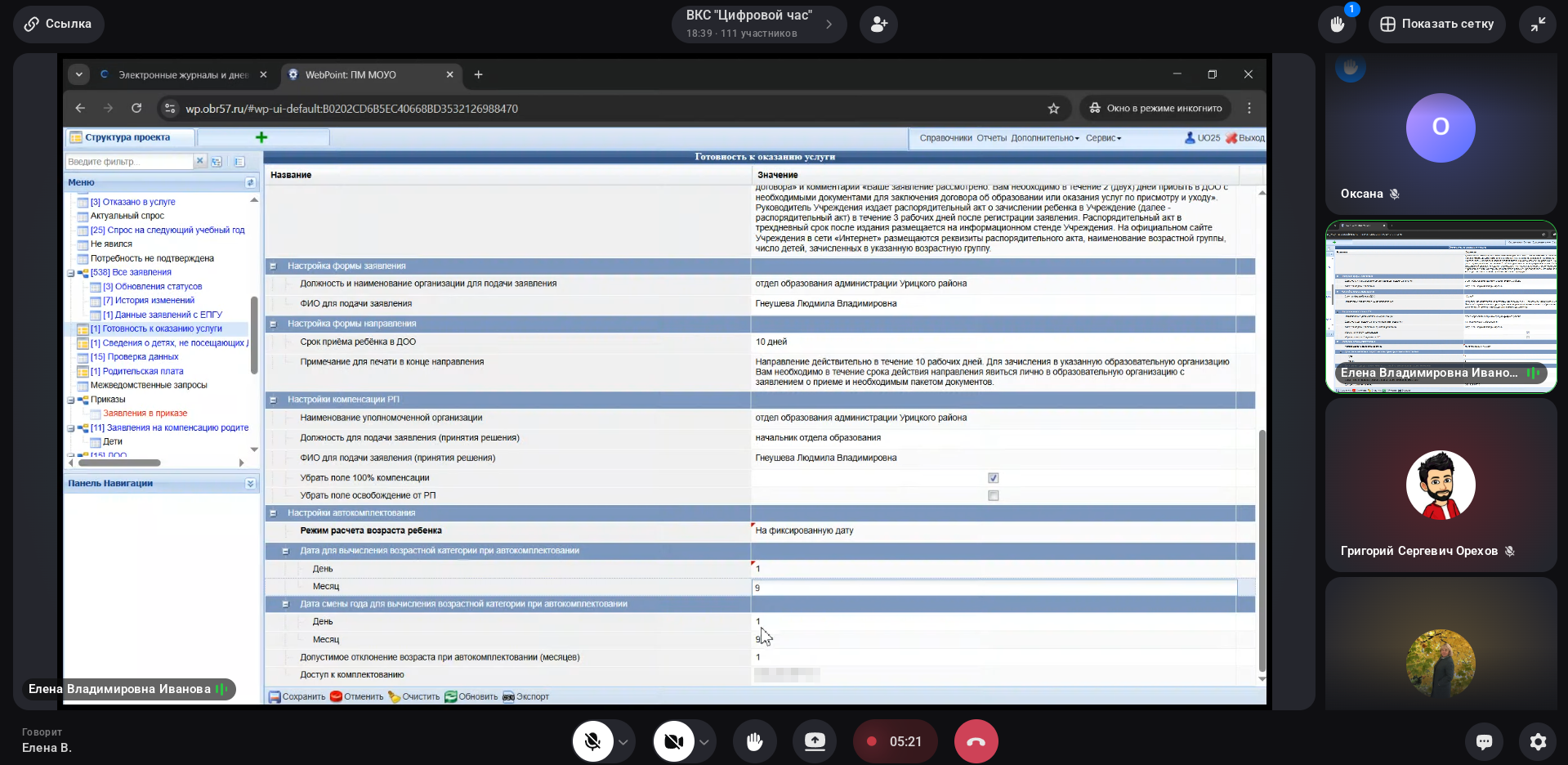Image resolution: width=1568 pixels, height=765 pixels.
Task: Collapse the conference view to a small window
Action: tap(1538, 25)
